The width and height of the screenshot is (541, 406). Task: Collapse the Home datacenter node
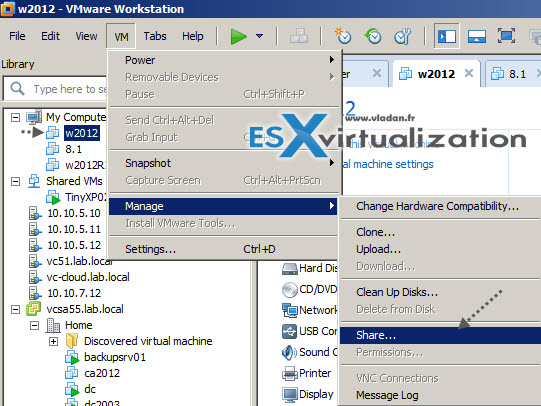tap(34, 325)
